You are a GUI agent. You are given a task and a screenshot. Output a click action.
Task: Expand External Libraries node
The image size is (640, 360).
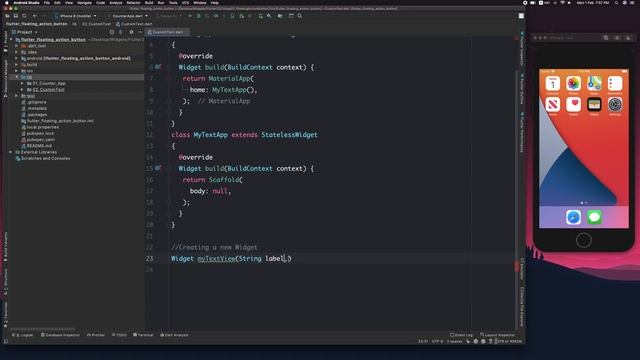11,152
